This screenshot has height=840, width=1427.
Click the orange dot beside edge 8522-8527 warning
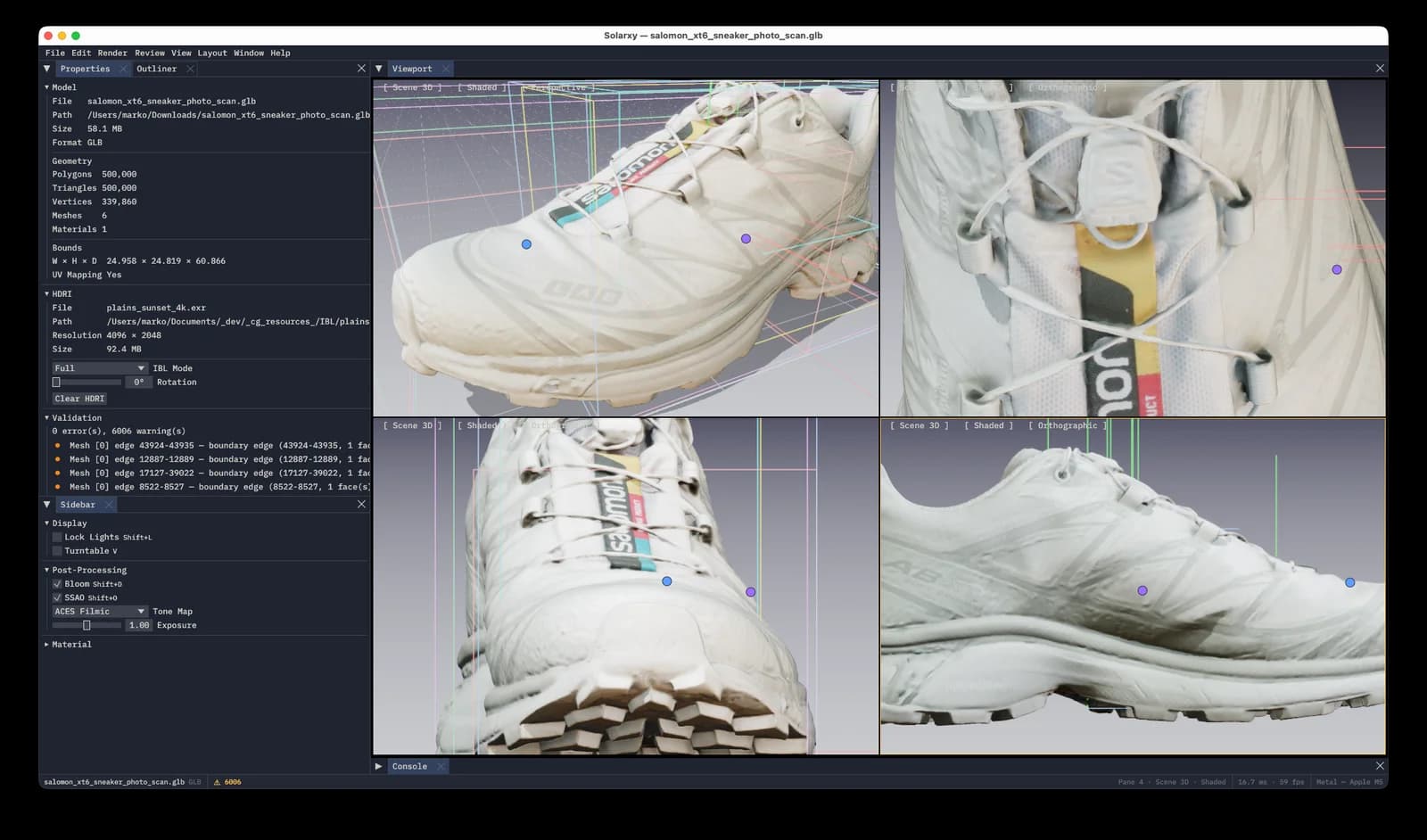(58, 487)
